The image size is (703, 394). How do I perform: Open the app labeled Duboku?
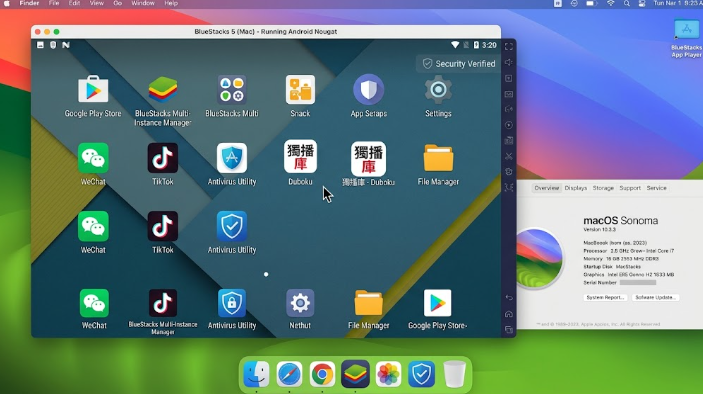point(300,157)
